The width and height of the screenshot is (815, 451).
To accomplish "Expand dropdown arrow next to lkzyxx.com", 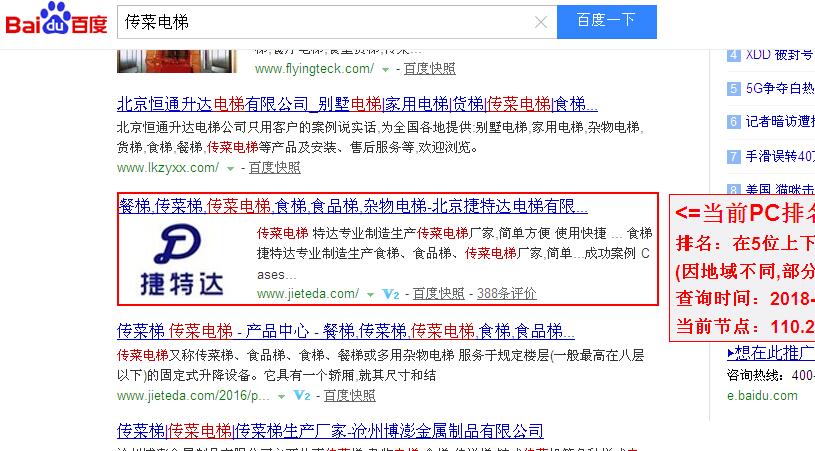I will tap(230, 168).
